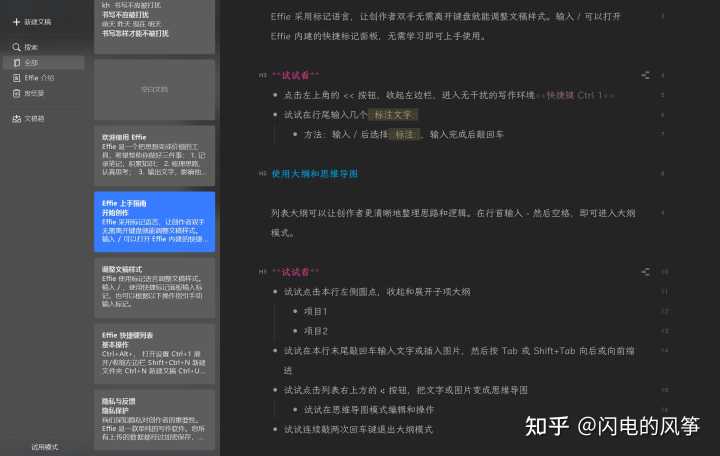This screenshot has width=720, height=456.
Task: Click heading marker left of second 试试看
Action: 262,272
